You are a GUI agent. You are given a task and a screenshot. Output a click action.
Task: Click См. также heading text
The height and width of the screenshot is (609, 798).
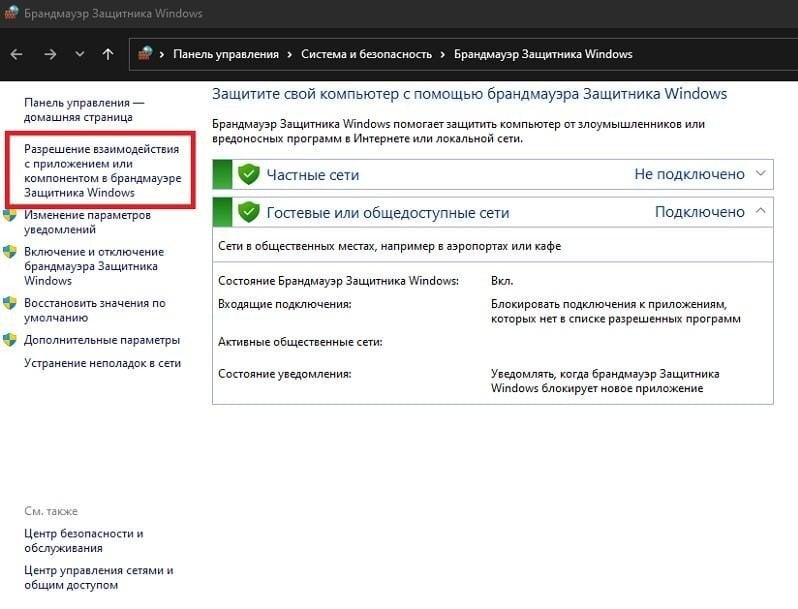point(51,511)
